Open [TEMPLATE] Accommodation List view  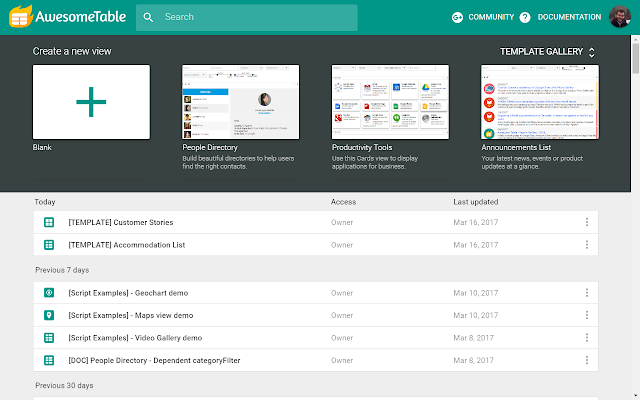(x=127, y=245)
